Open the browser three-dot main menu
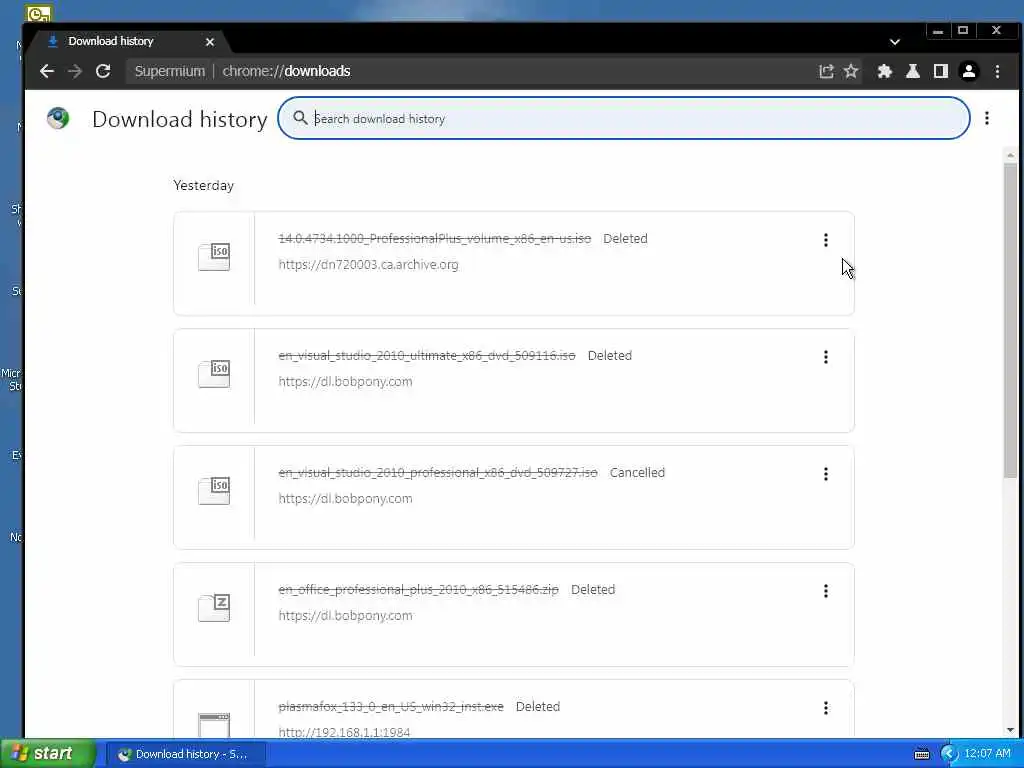The height and width of the screenshot is (768, 1024). click(x=997, y=71)
